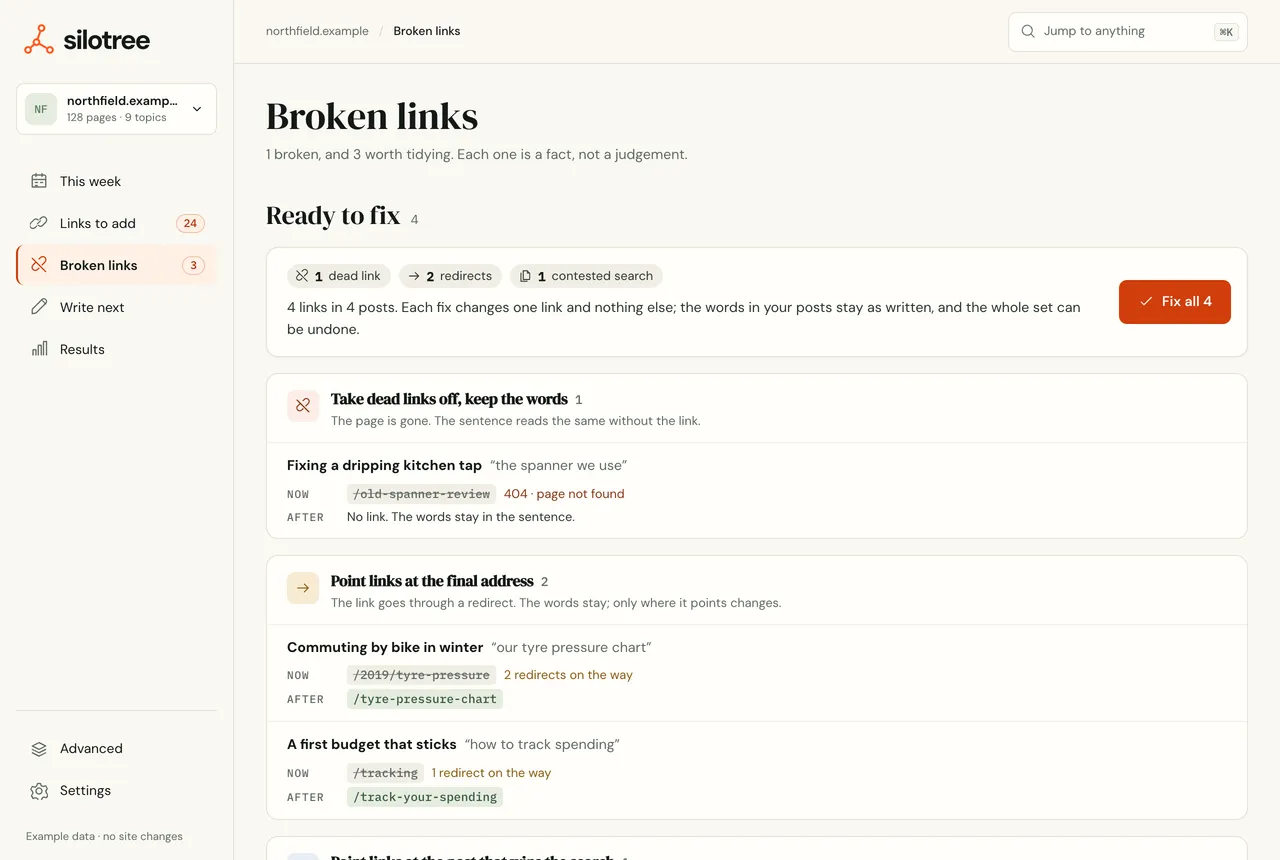Click the /tracking URL tag
Viewport: 1280px width, 860px height.
pos(385,773)
